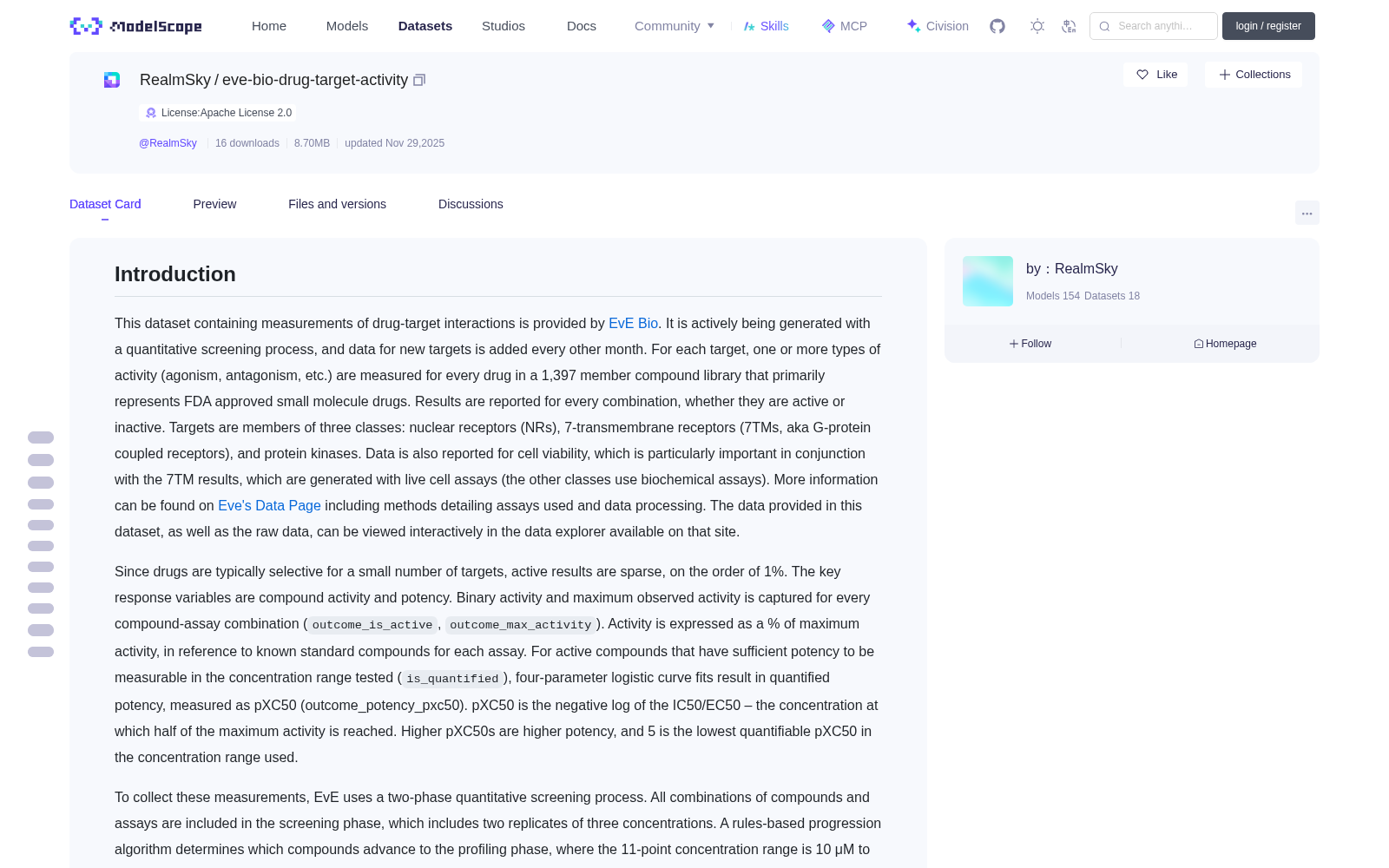Follow the RealmSky author
This screenshot has width=1389, height=868.
pyautogui.click(x=1030, y=344)
